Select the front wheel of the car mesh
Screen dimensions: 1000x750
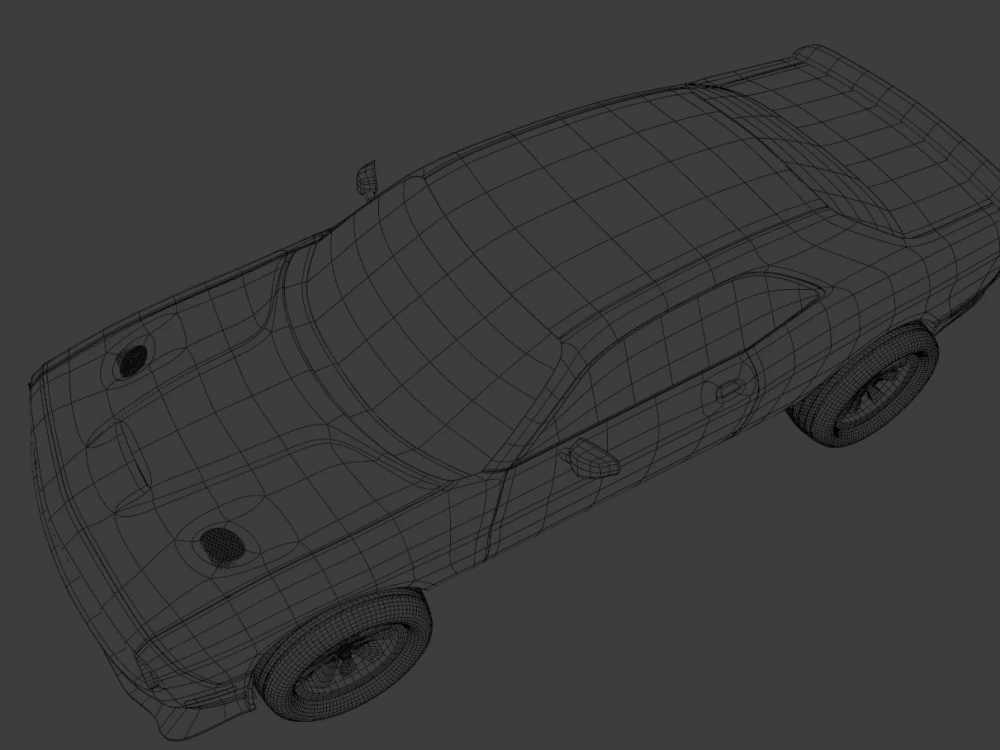point(344,656)
